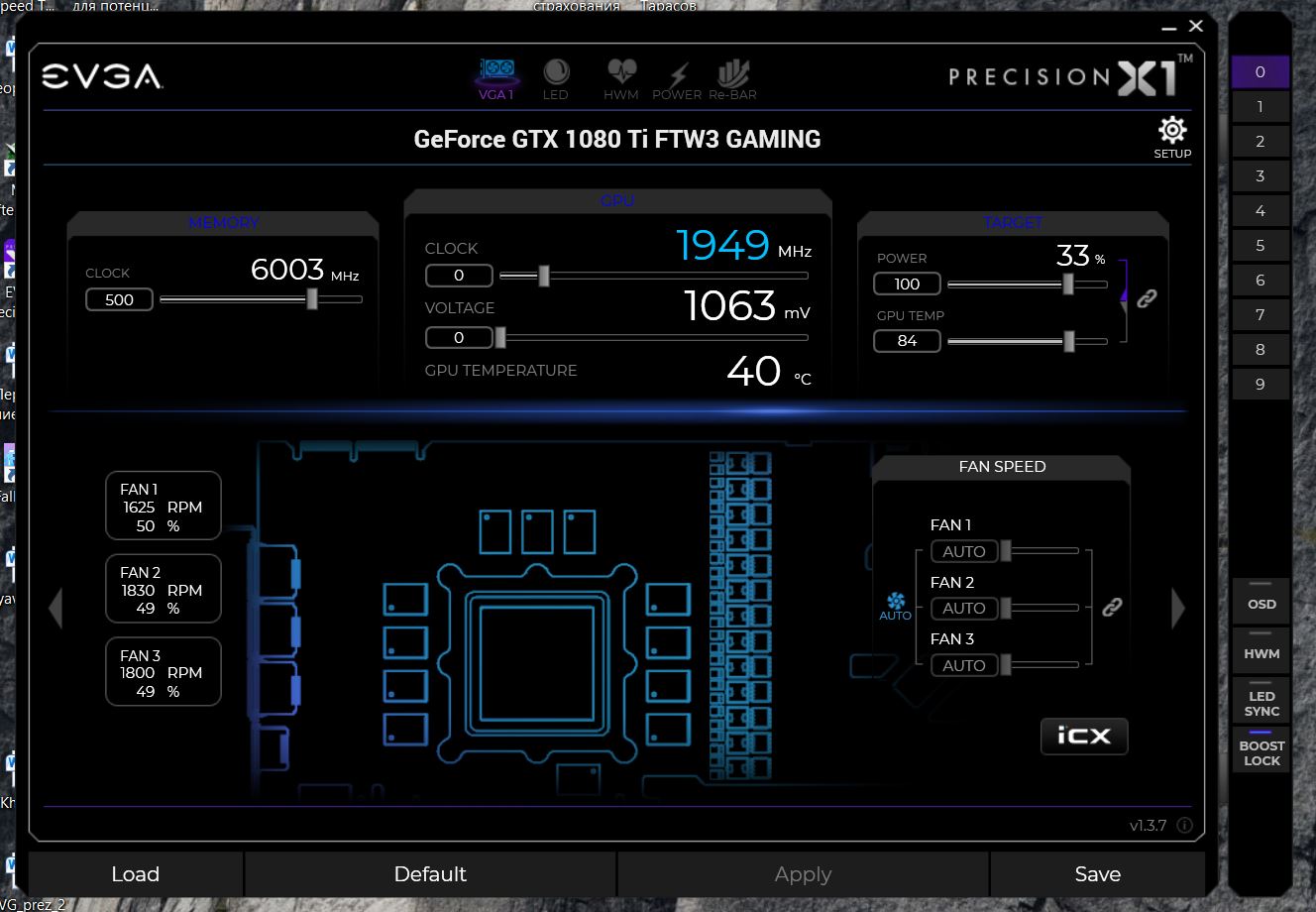Click the Default button

point(430,874)
